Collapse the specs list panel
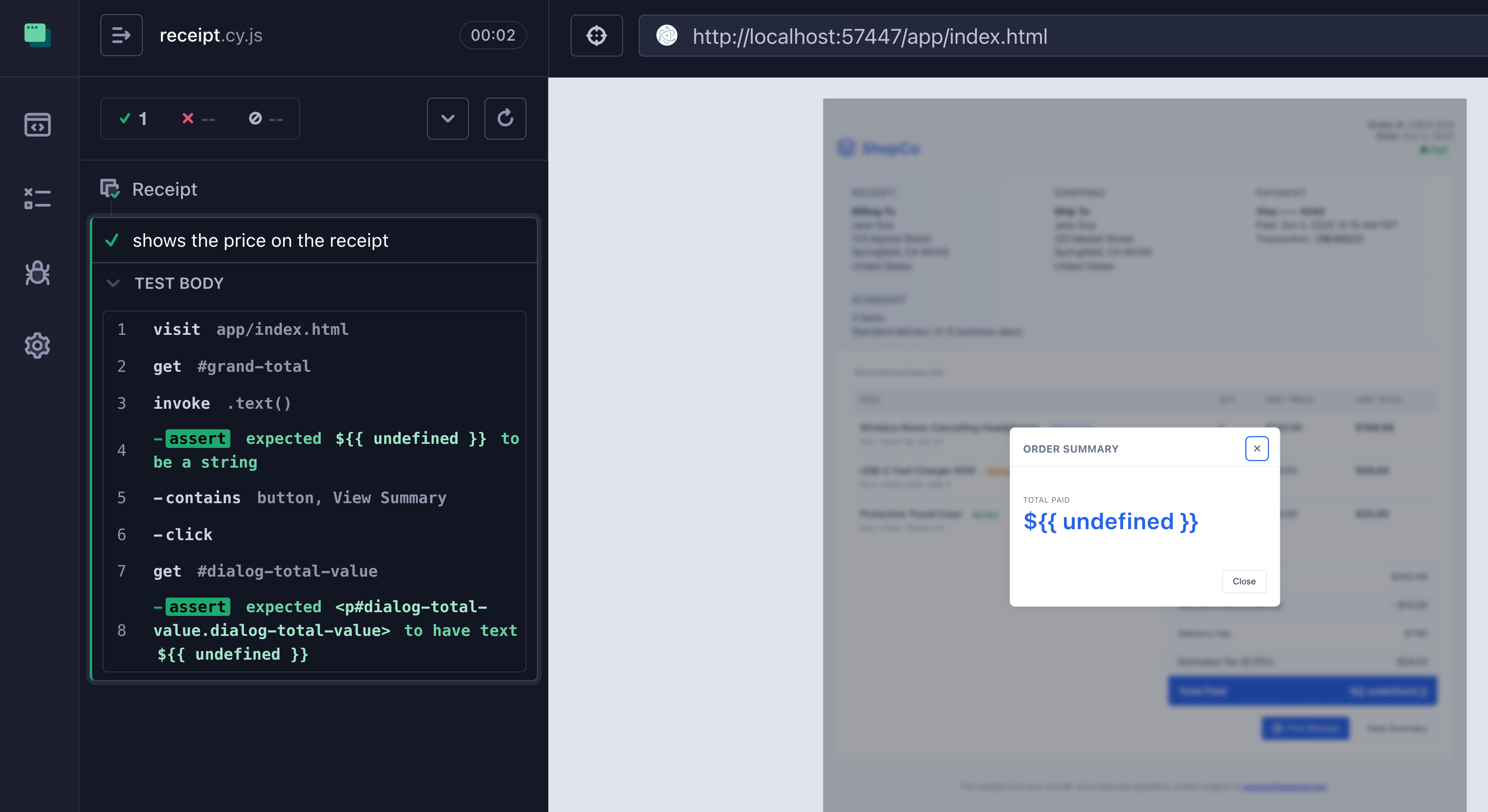 click(x=121, y=35)
